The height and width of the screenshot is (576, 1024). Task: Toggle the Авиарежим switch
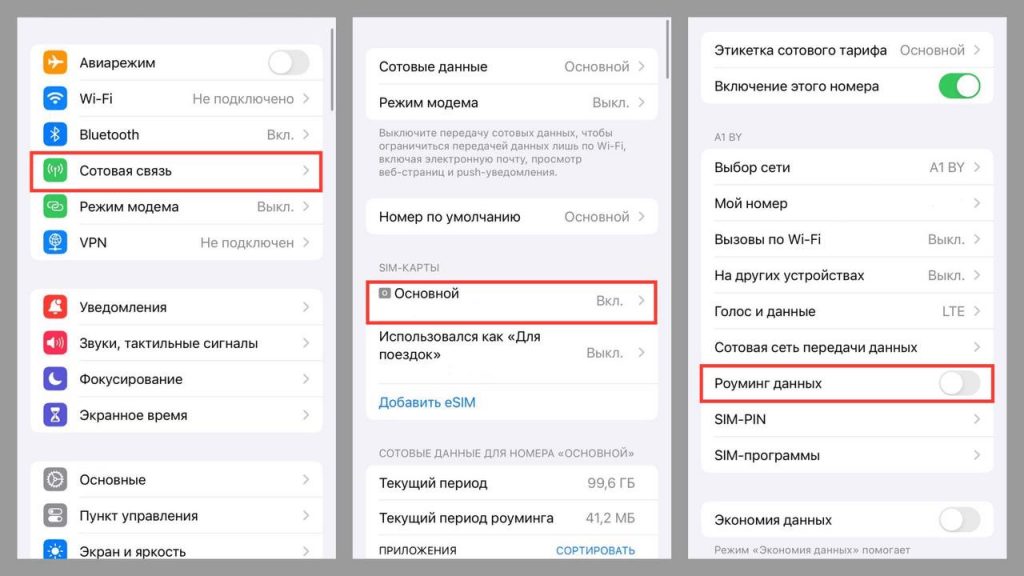pos(288,63)
